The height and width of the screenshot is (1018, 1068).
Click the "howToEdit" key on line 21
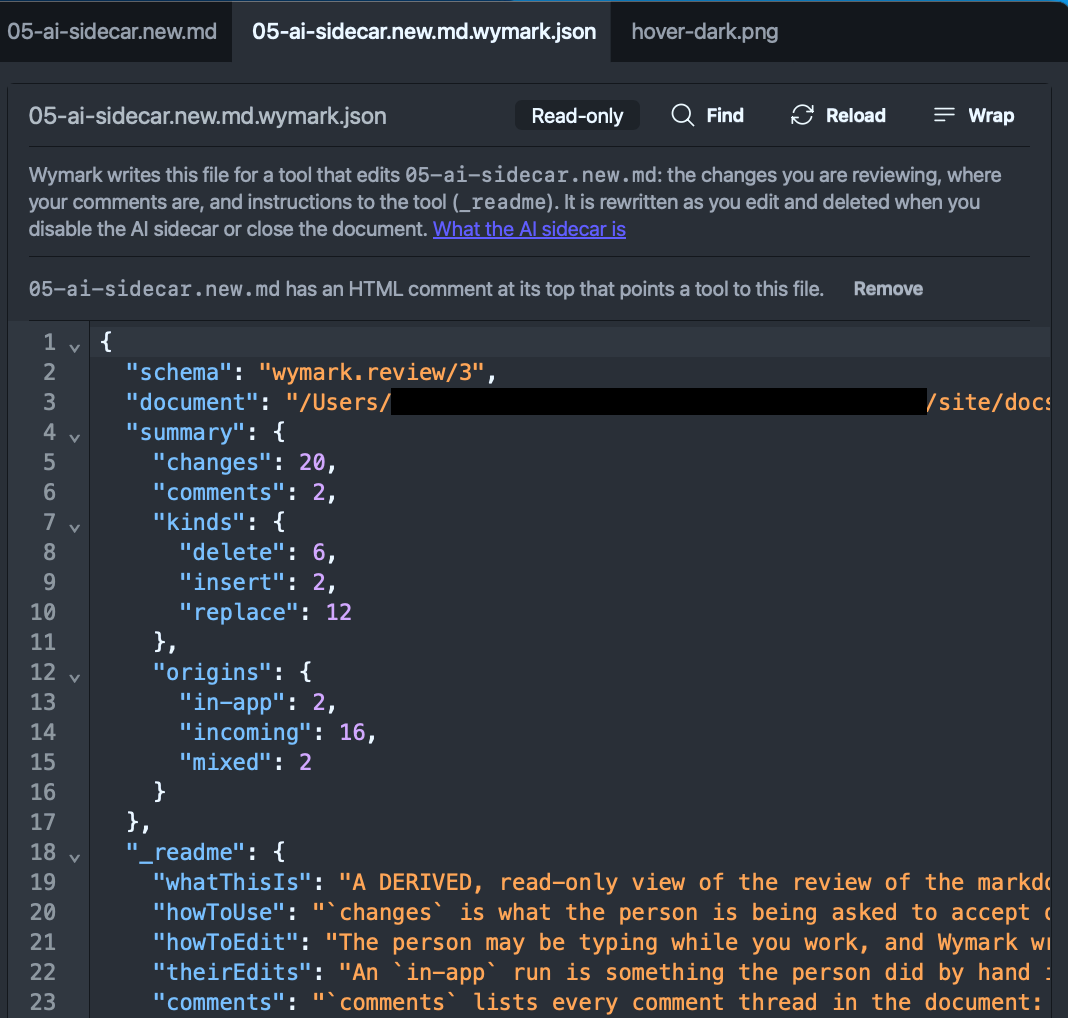pos(226,942)
